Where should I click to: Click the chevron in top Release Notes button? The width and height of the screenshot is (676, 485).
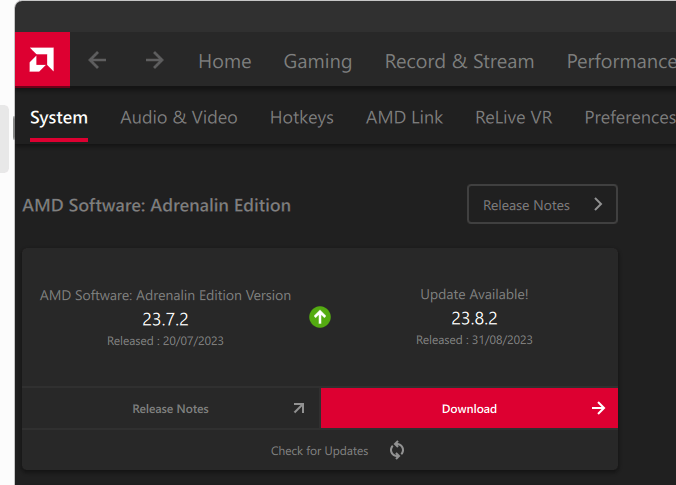[x=598, y=204]
